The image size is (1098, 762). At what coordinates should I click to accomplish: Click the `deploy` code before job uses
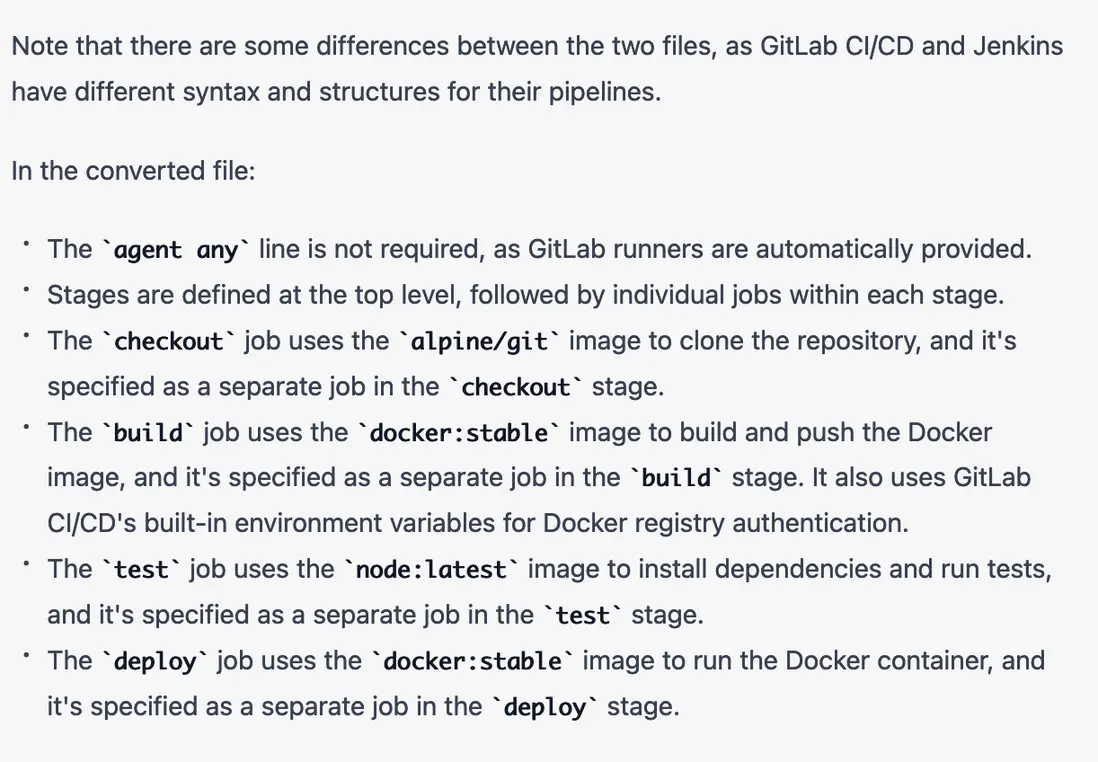[155, 661]
